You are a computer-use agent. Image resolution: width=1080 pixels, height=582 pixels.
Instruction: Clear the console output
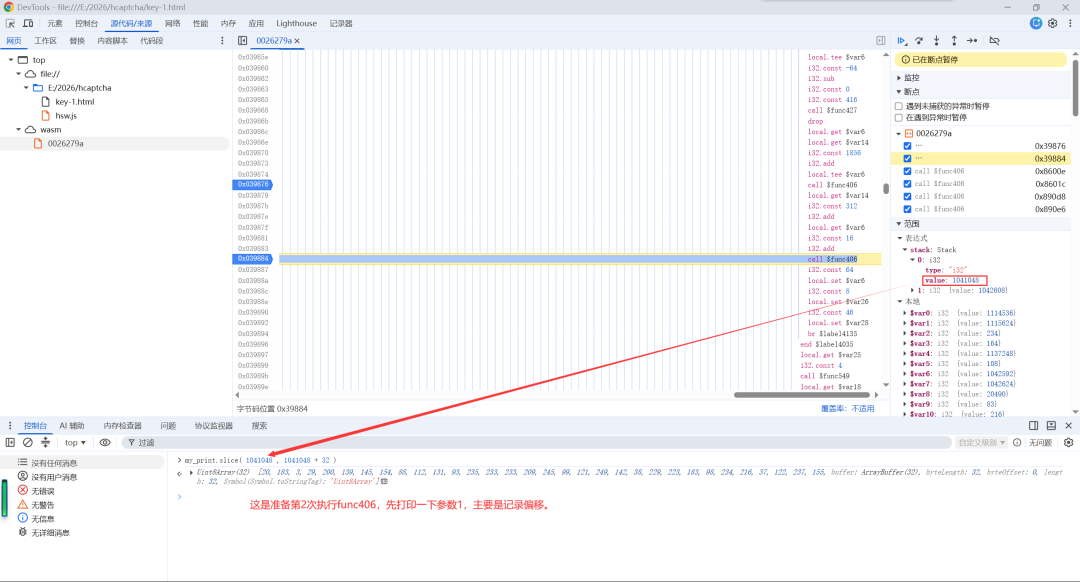[x=28, y=442]
